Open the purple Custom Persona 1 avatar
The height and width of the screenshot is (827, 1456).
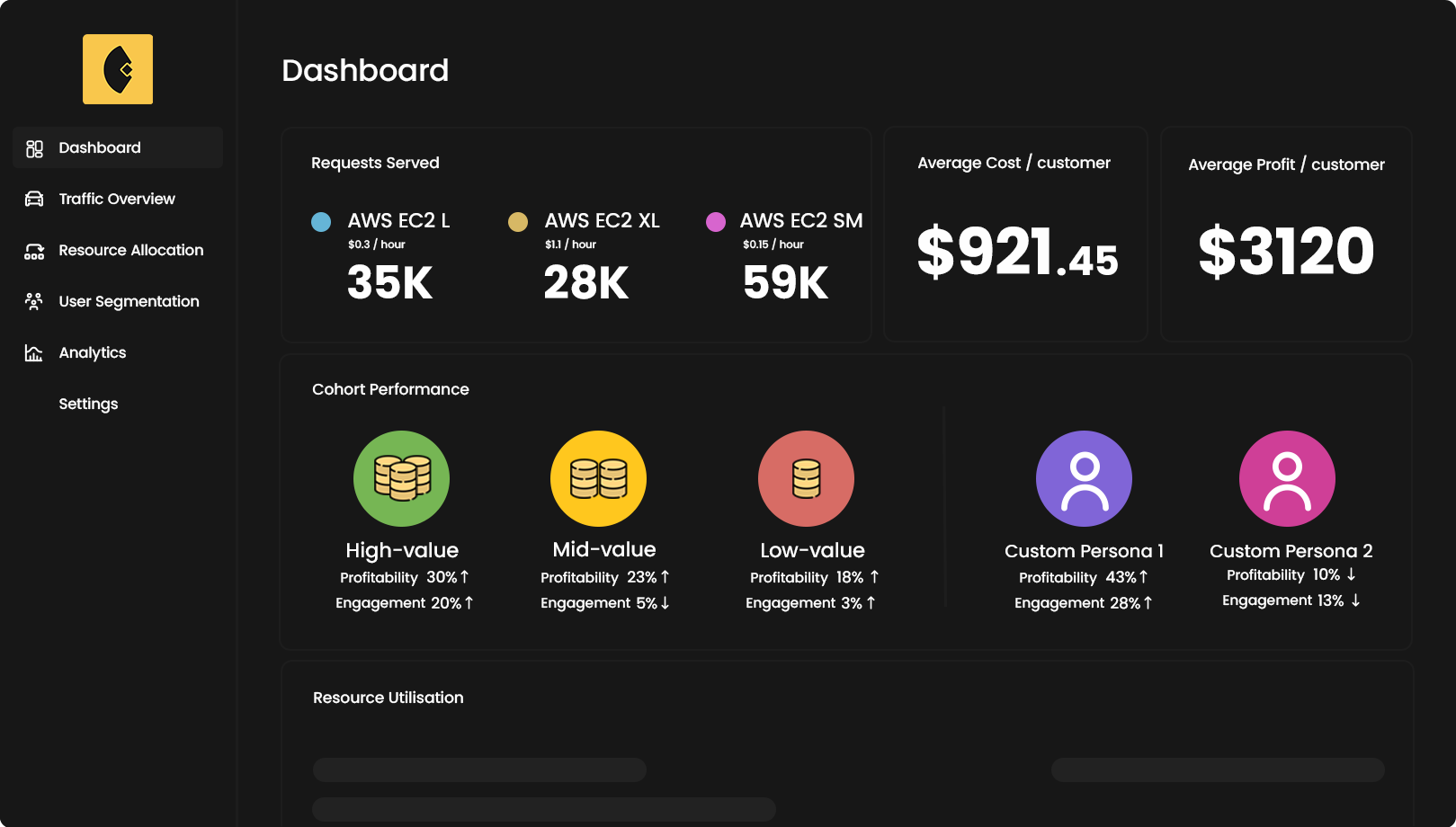(x=1084, y=478)
